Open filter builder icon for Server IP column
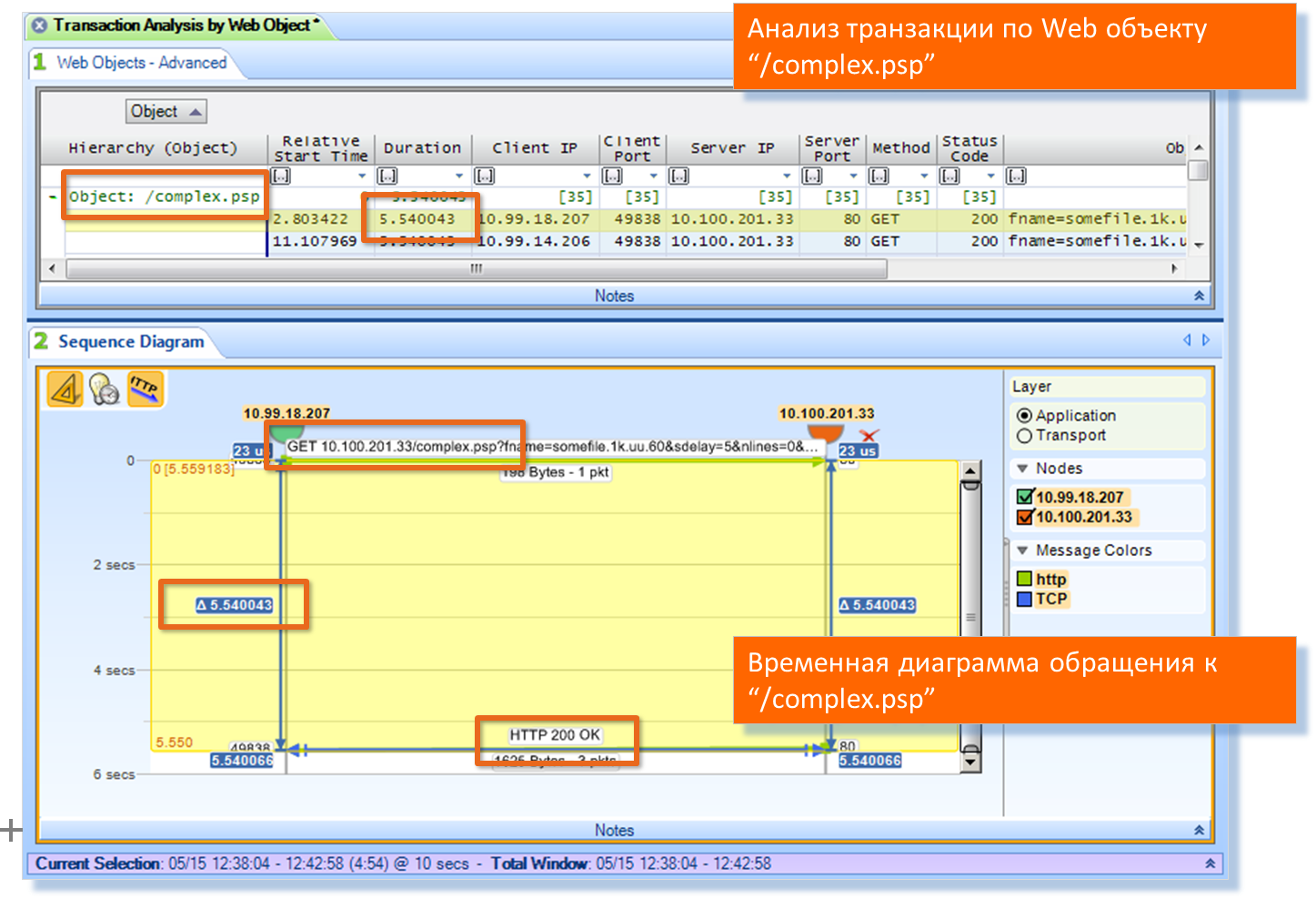Image resolution: width=1316 pixels, height=899 pixels. [x=679, y=176]
